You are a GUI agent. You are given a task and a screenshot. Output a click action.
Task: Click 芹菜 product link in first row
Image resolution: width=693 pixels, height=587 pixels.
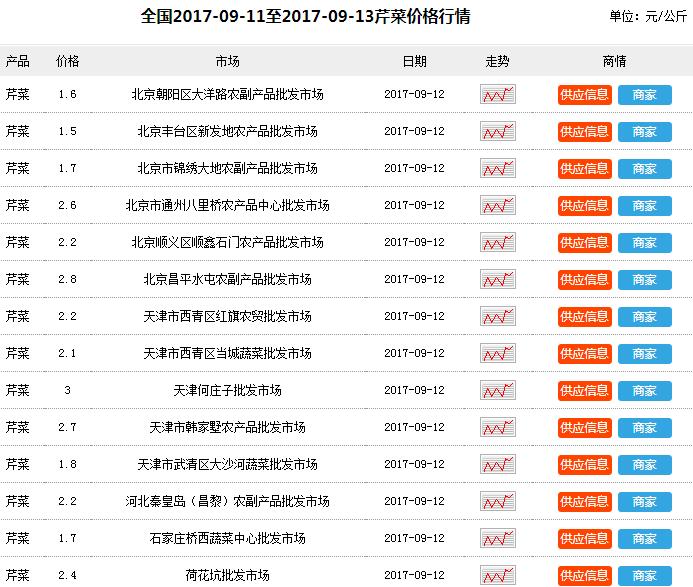coord(17,95)
